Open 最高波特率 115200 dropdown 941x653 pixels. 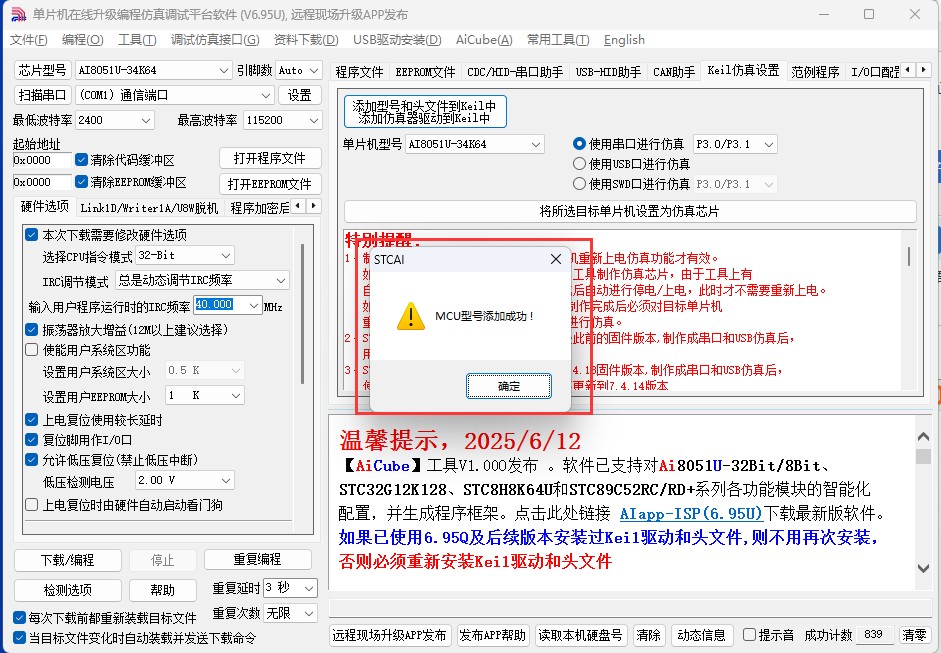(283, 120)
